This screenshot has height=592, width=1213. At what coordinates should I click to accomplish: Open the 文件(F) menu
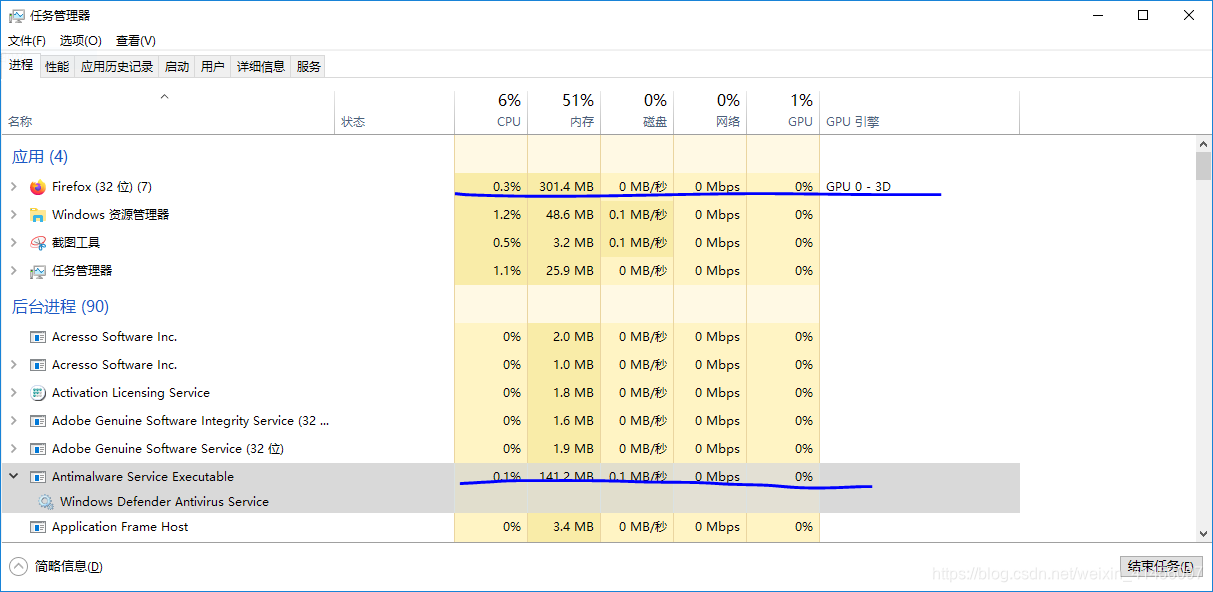tap(27, 41)
